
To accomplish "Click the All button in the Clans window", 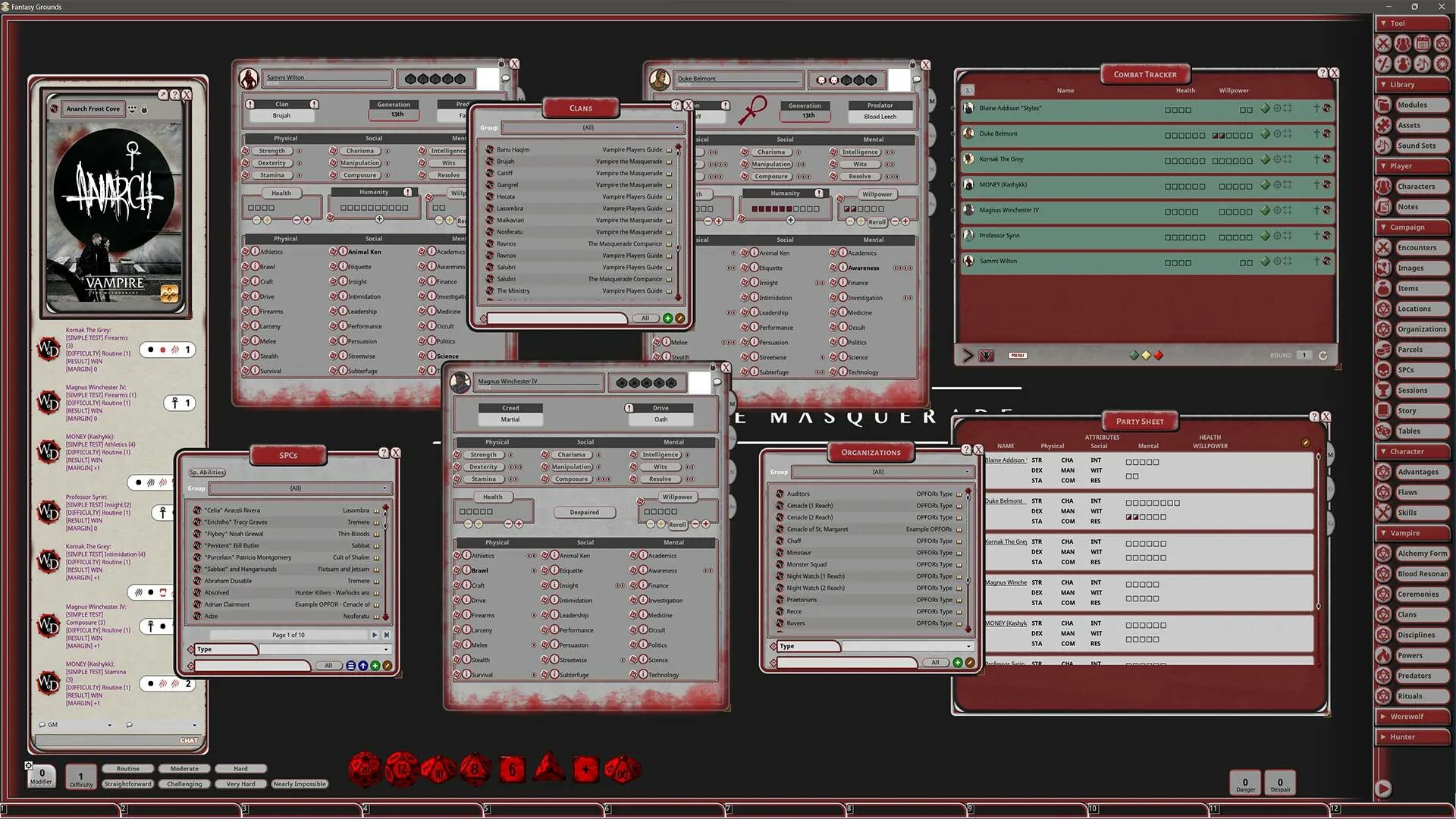I will click(645, 318).
